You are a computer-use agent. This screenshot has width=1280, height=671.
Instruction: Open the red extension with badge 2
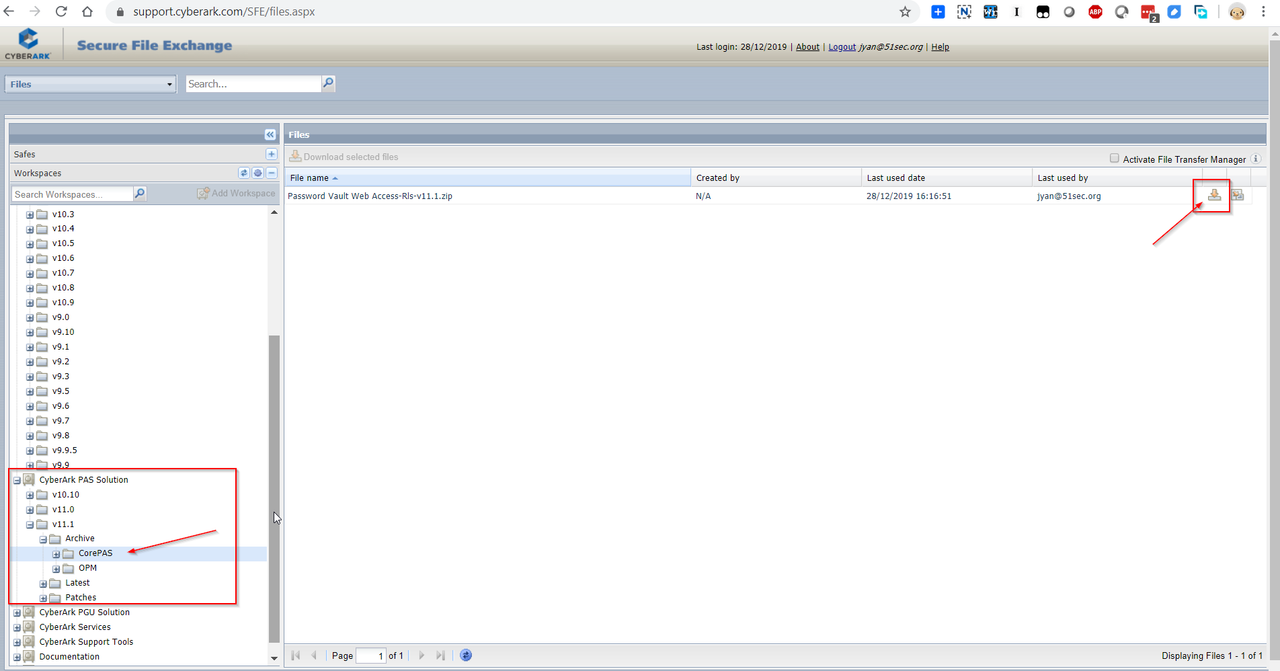(x=1149, y=13)
